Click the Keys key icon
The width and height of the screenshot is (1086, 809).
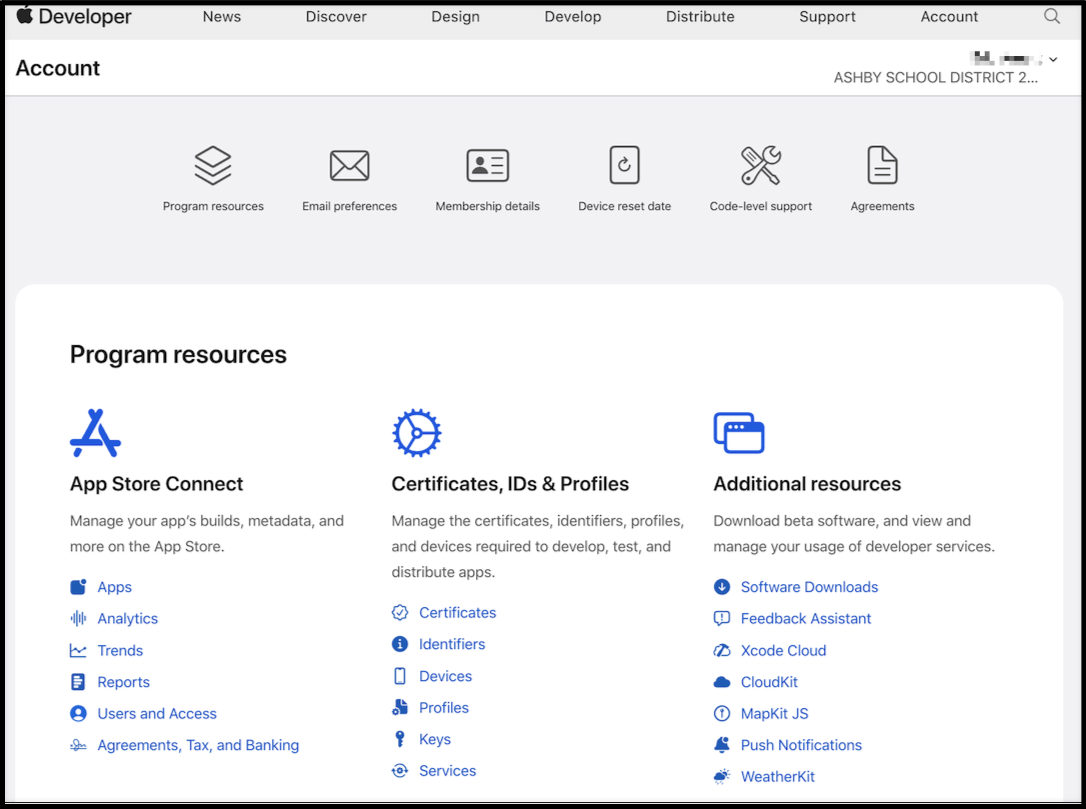tap(400, 739)
